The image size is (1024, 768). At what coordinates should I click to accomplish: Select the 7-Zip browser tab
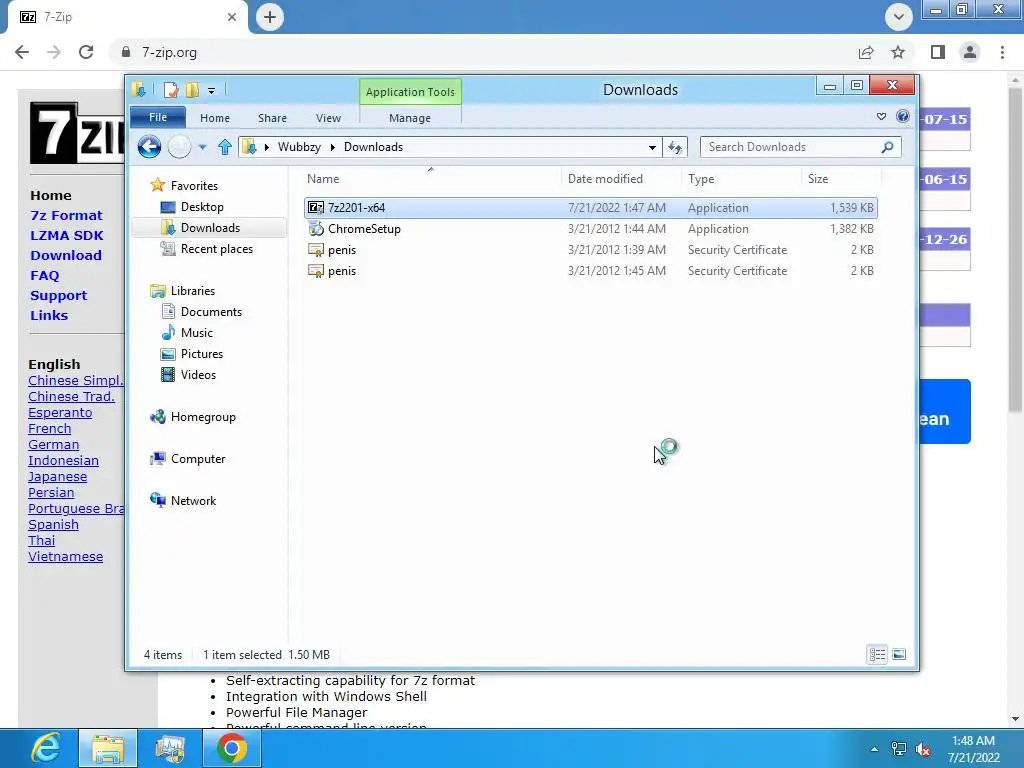click(127, 17)
